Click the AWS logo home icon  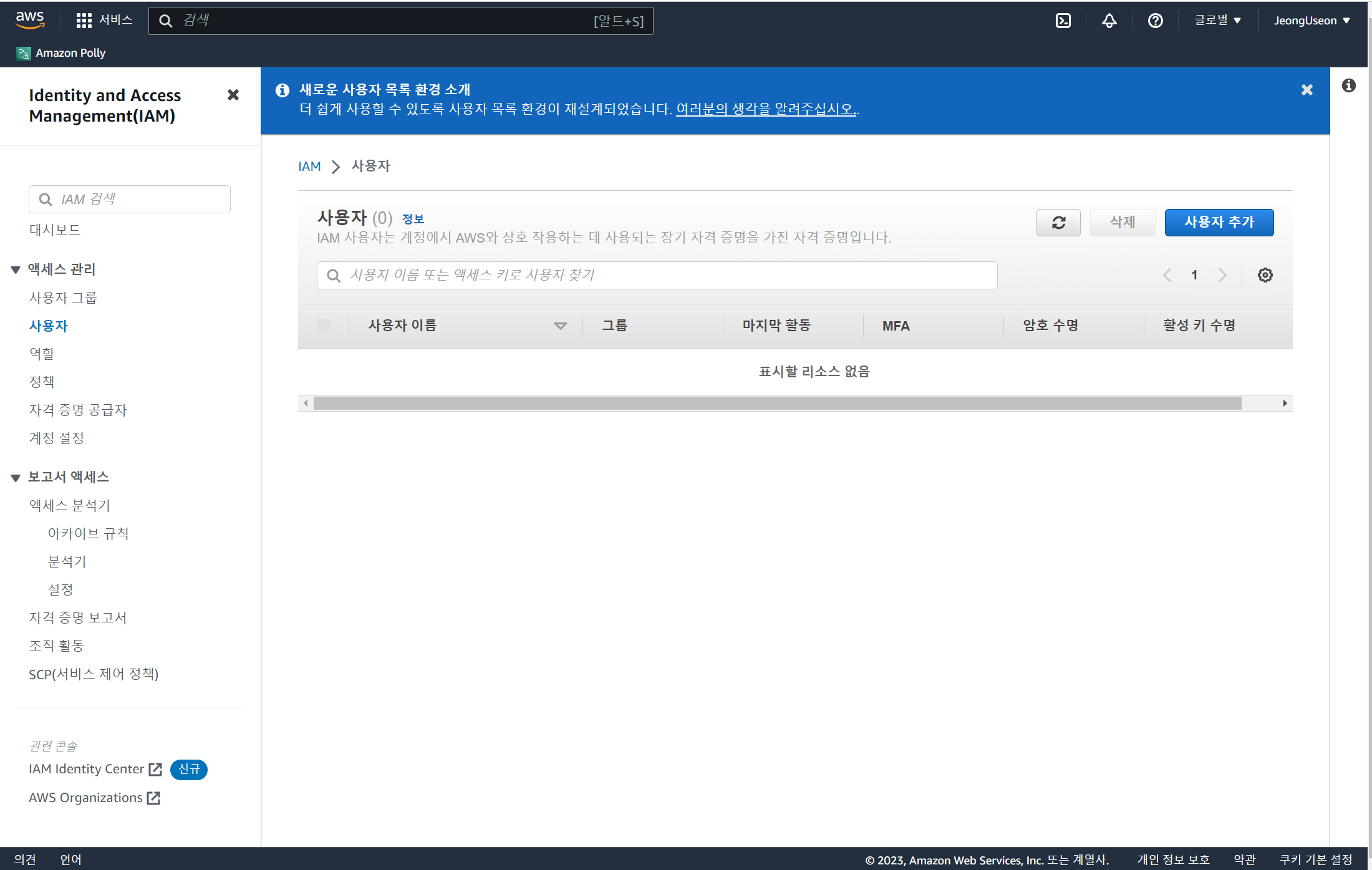[30, 19]
